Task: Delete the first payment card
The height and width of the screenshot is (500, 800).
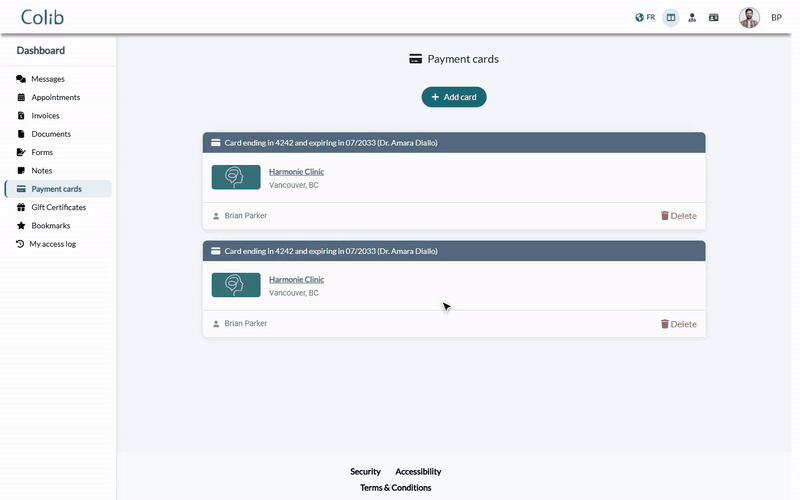Action: tap(679, 216)
